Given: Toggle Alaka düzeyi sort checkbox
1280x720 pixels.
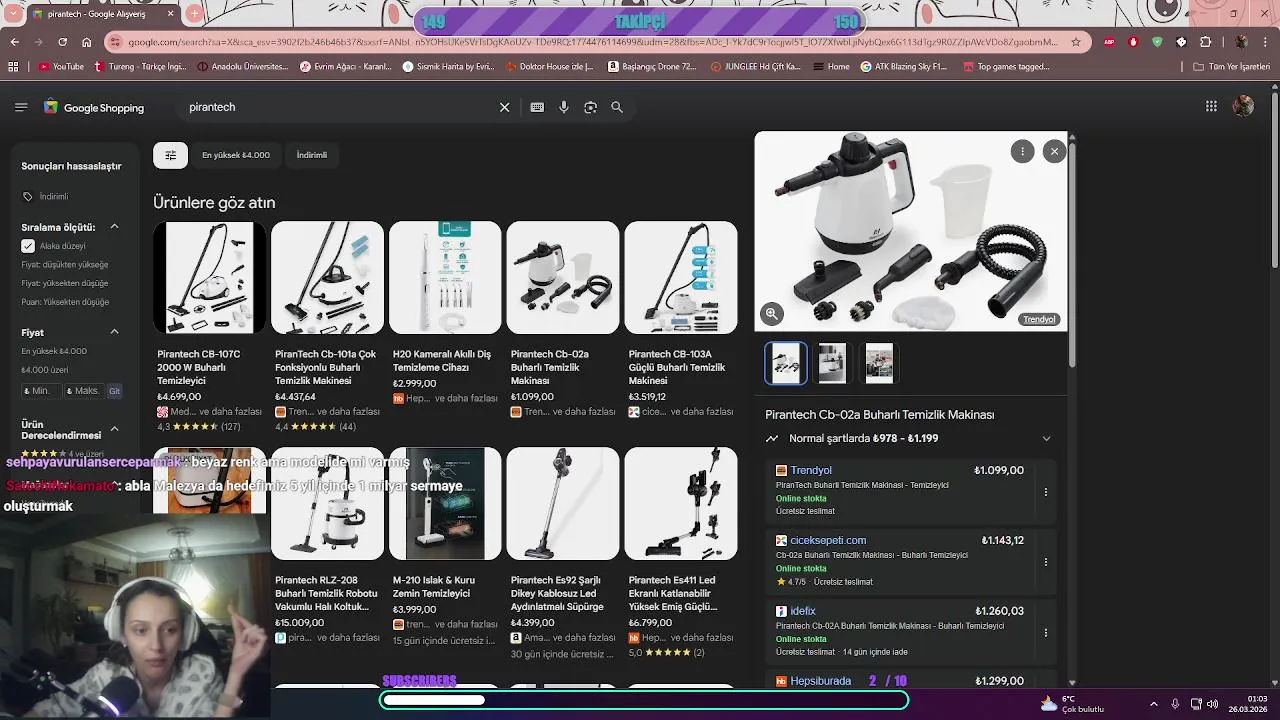Looking at the screenshot, I should (28, 246).
